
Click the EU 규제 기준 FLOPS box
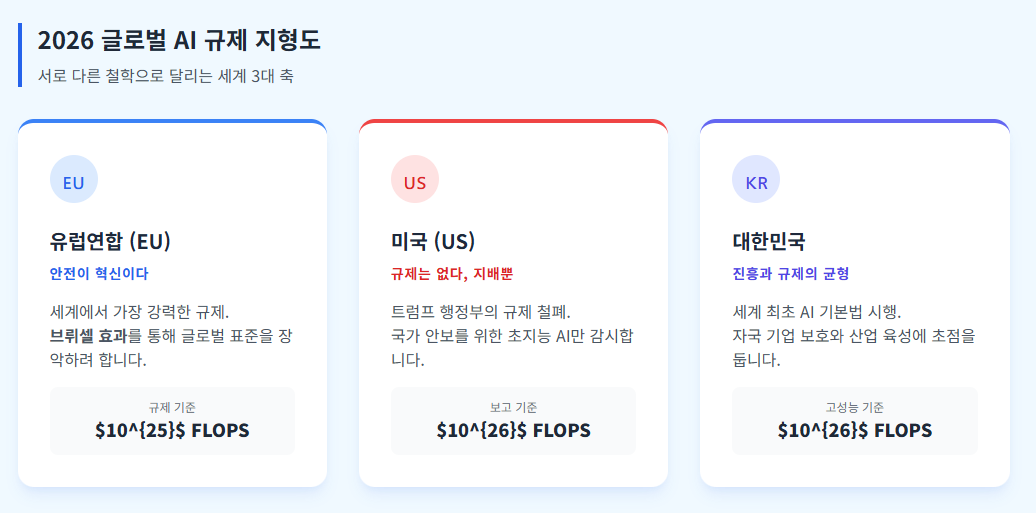point(172,421)
